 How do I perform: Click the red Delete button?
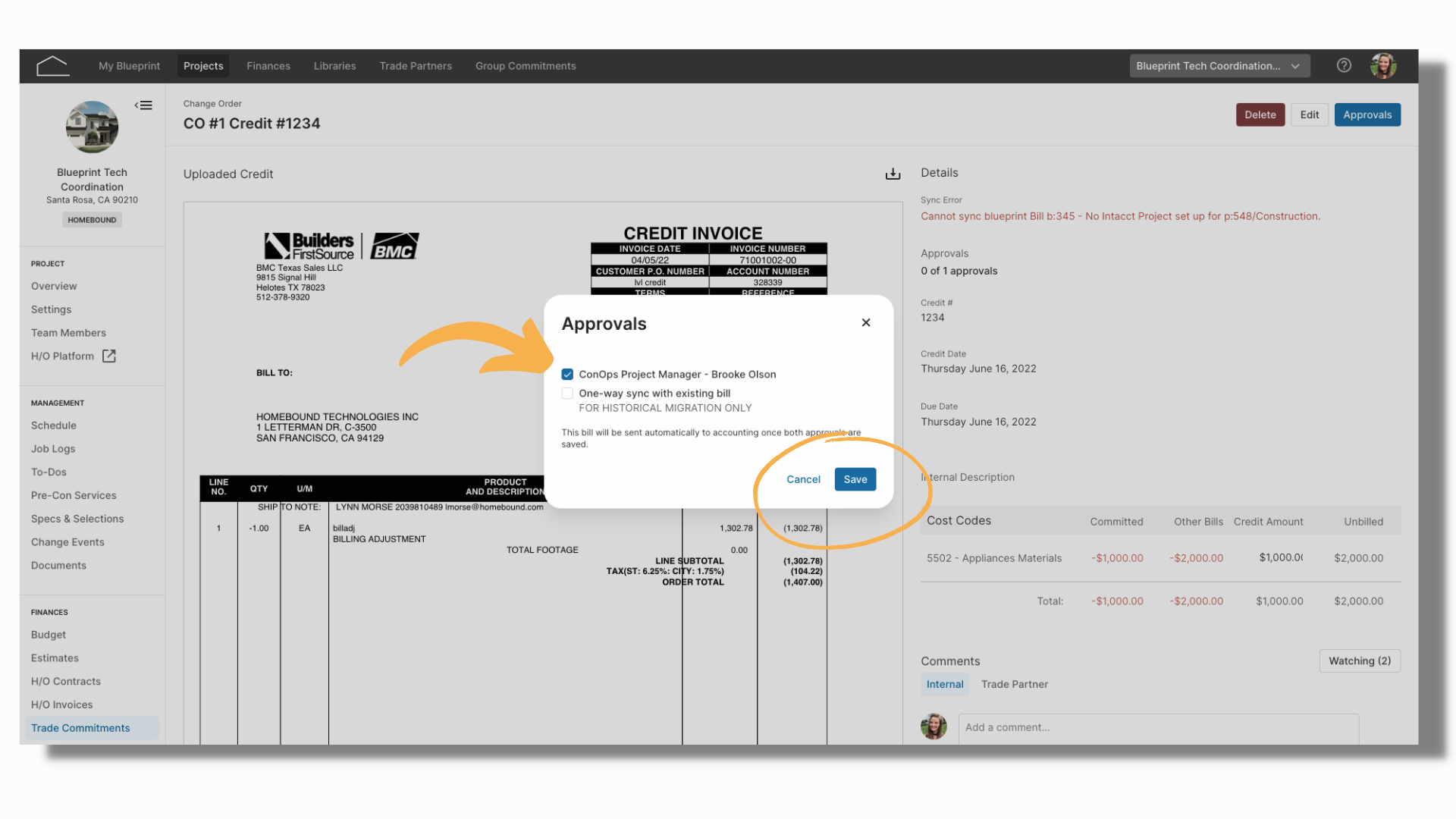pos(1260,115)
